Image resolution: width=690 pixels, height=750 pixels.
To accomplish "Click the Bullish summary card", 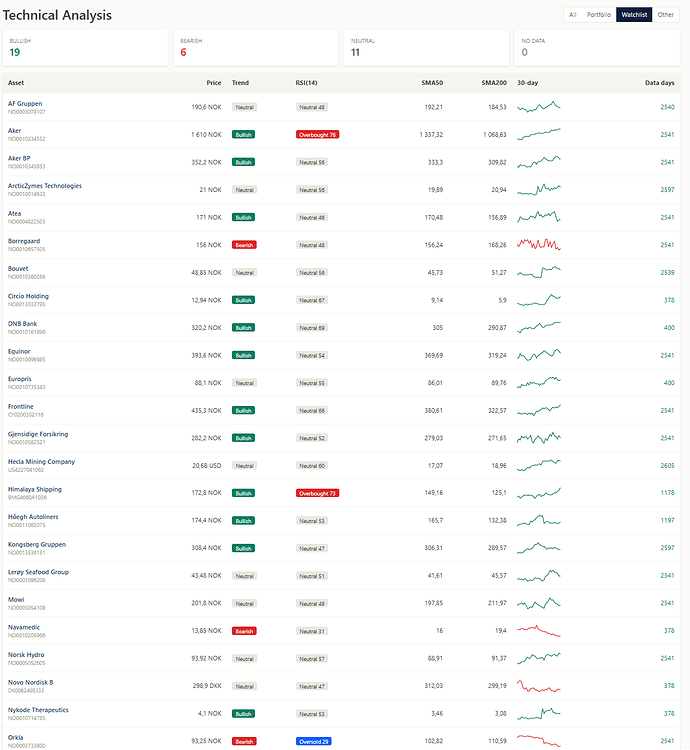I will (85, 48).
